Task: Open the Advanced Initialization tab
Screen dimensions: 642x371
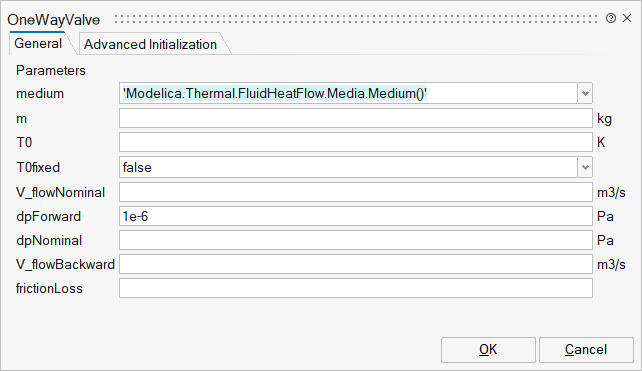Action: click(x=150, y=44)
